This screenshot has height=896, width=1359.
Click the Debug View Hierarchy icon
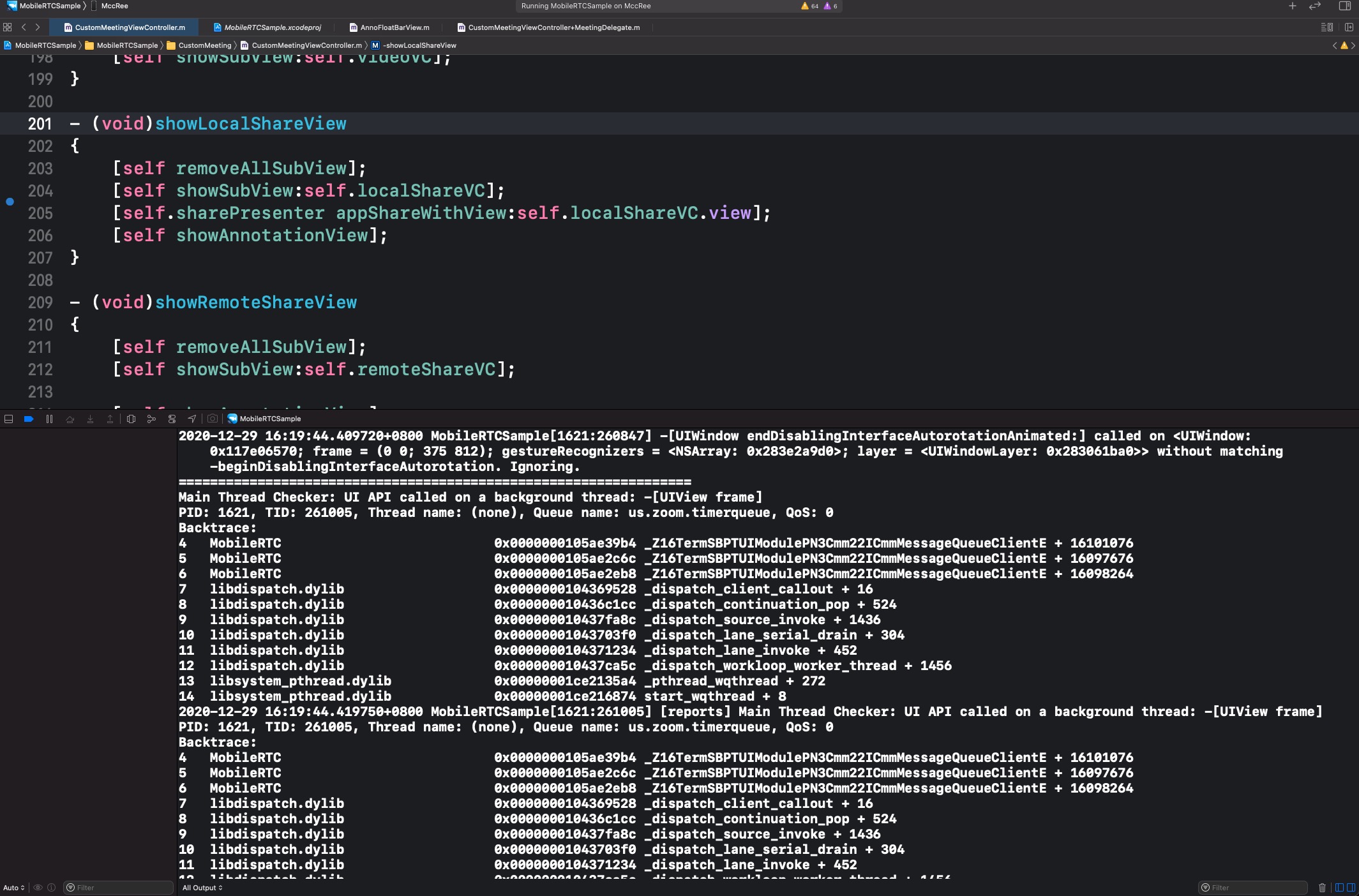click(x=131, y=419)
